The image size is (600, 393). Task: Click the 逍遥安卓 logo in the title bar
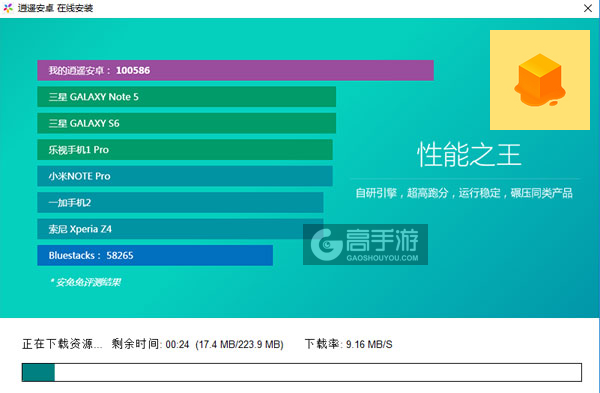point(8,8)
